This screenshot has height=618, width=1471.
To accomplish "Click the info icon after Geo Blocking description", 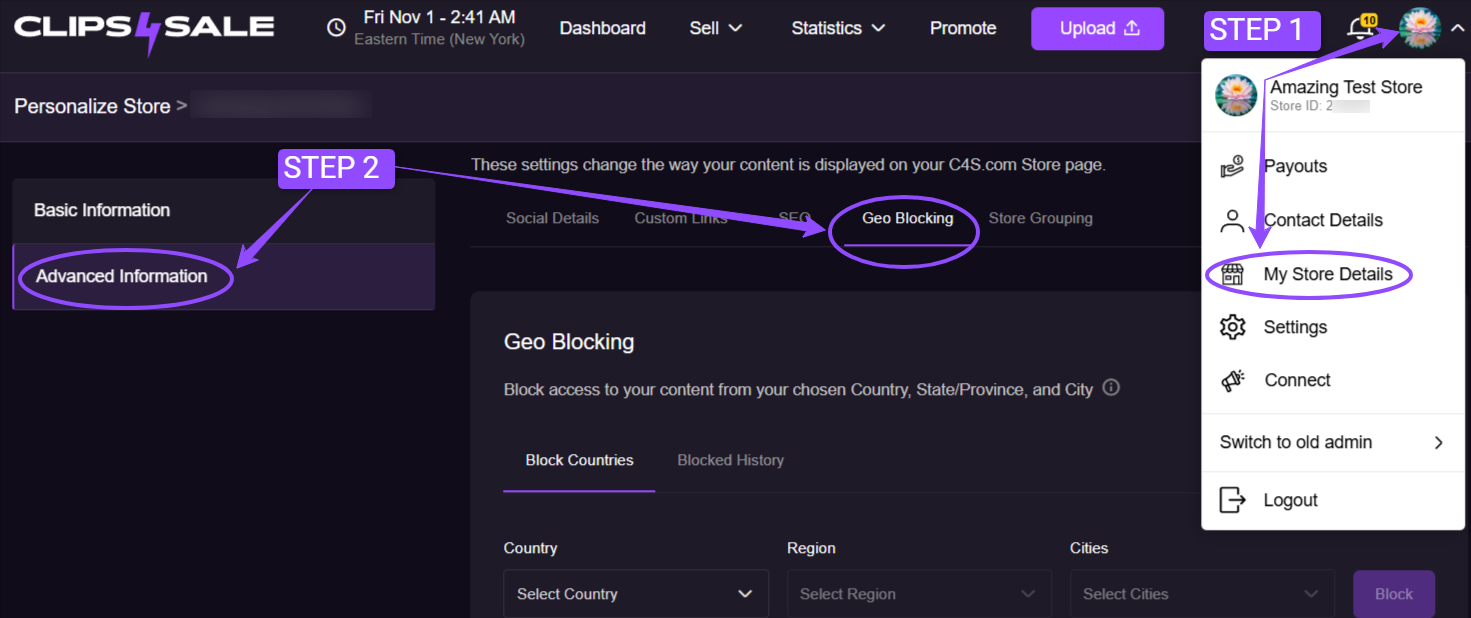I will pos(1110,388).
